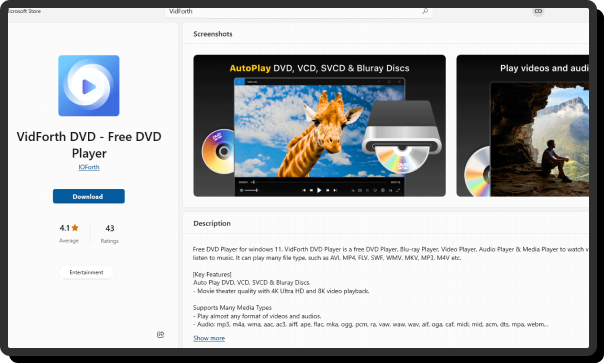Open the IOForth publisher link

(89, 167)
